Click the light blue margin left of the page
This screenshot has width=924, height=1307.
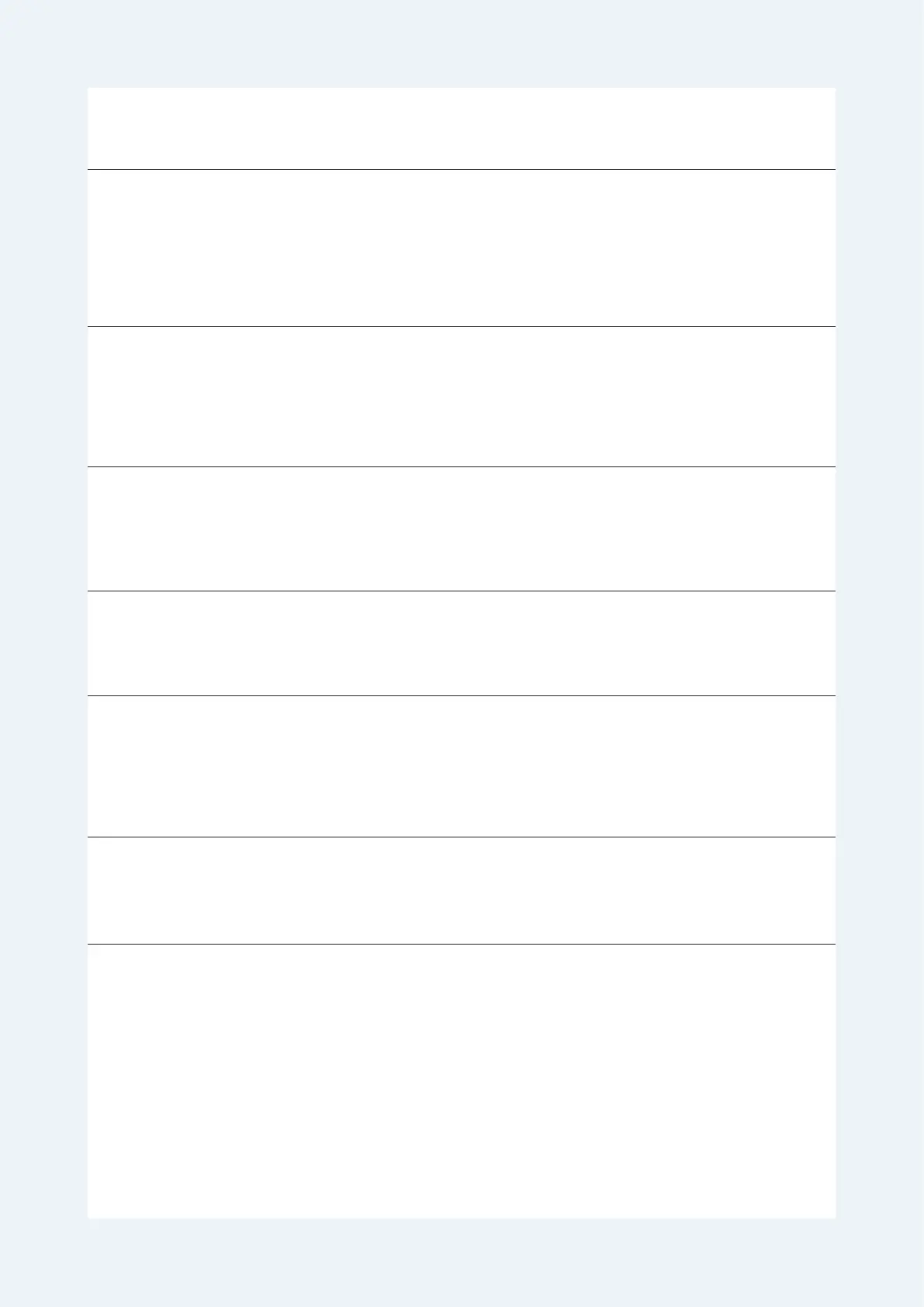tap(43, 653)
